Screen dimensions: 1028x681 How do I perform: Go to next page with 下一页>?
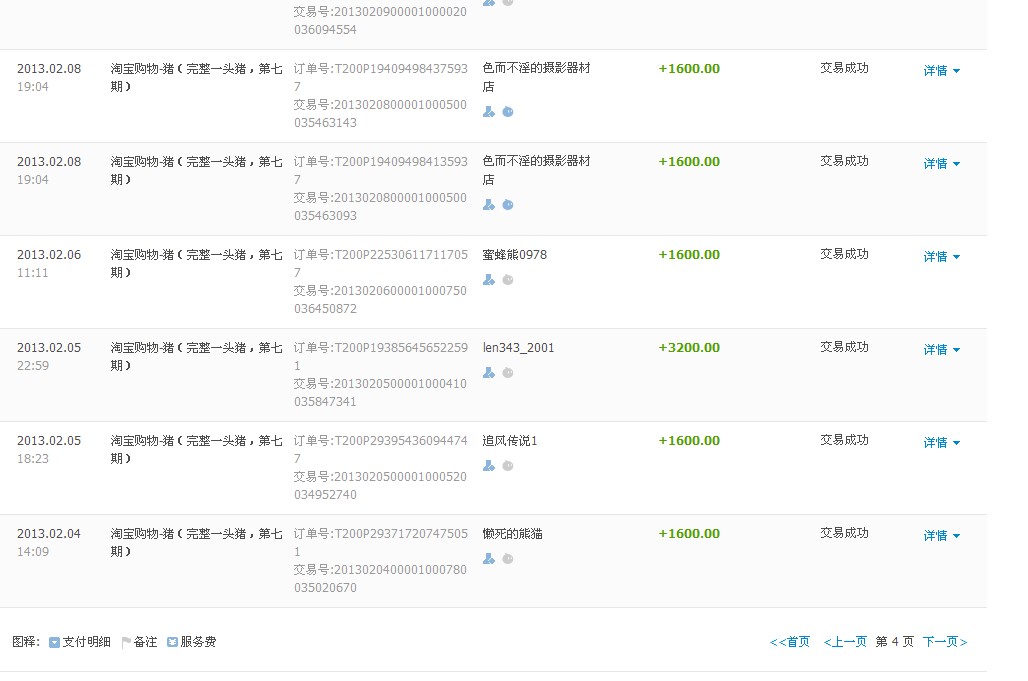click(x=944, y=642)
